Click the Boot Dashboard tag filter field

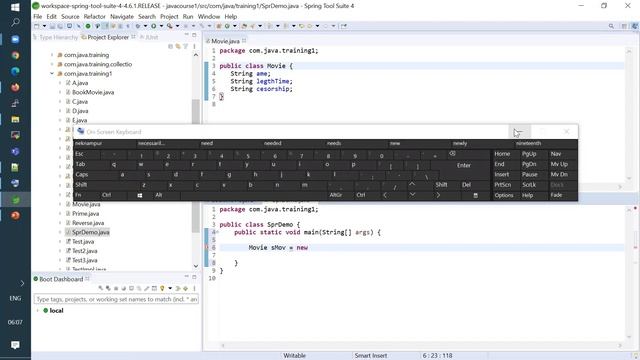[x=116, y=299]
